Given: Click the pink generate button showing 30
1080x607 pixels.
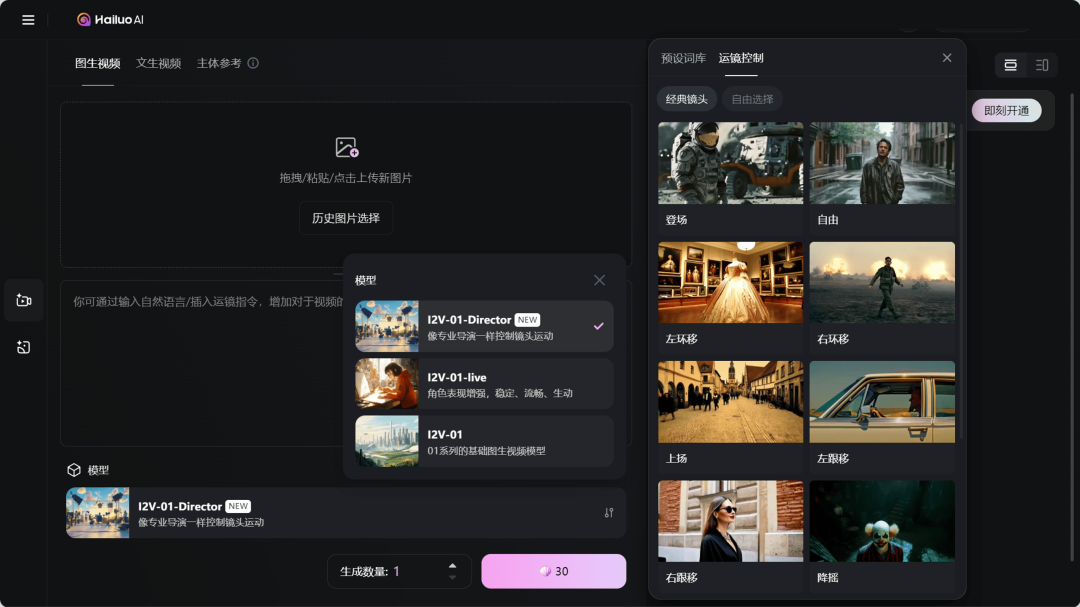Looking at the screenshot, I should tap(554, 571).
